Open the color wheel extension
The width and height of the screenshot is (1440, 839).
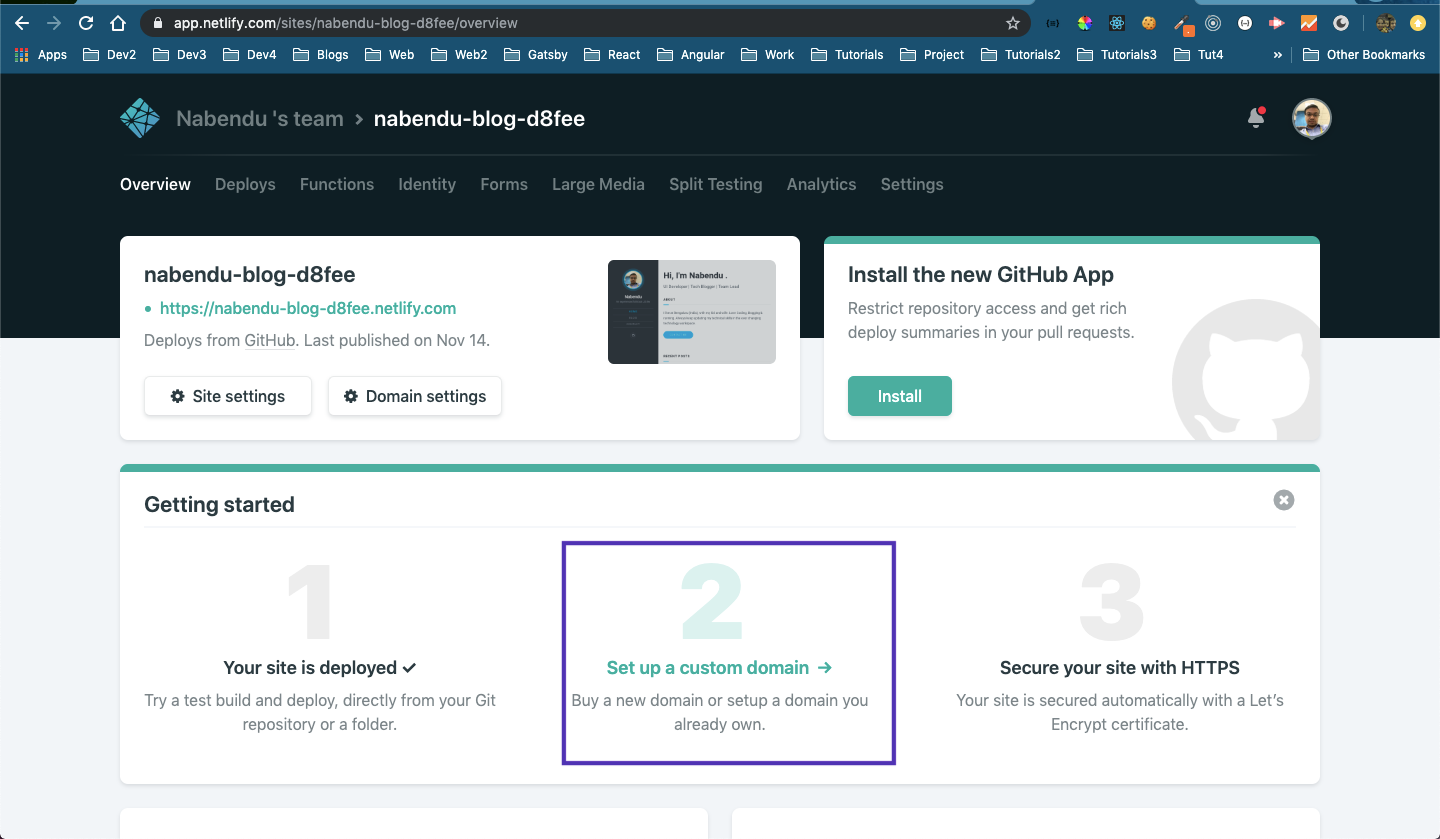click(1085, 23)
